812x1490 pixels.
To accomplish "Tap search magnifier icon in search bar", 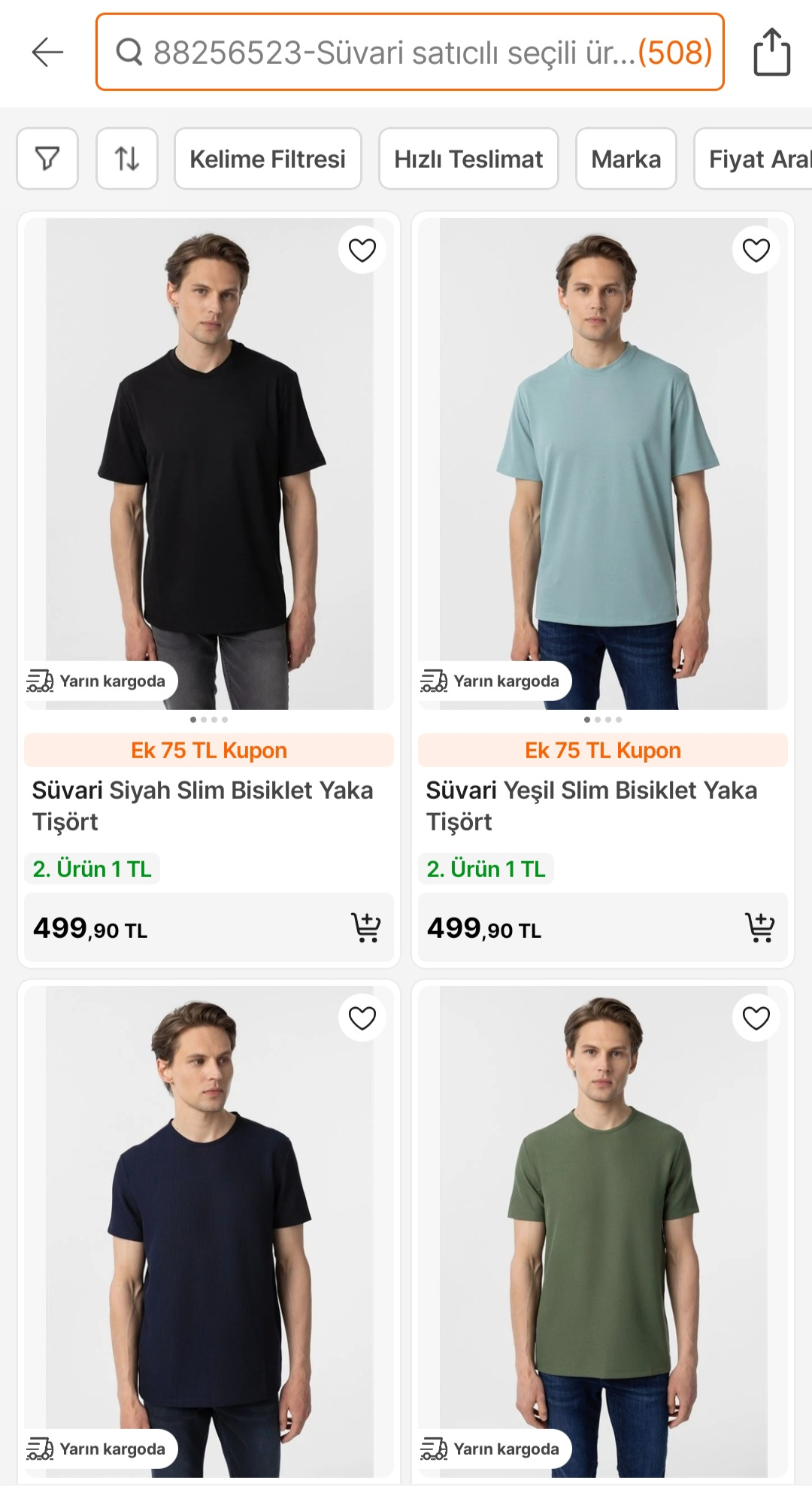I will tap(129, 52).
